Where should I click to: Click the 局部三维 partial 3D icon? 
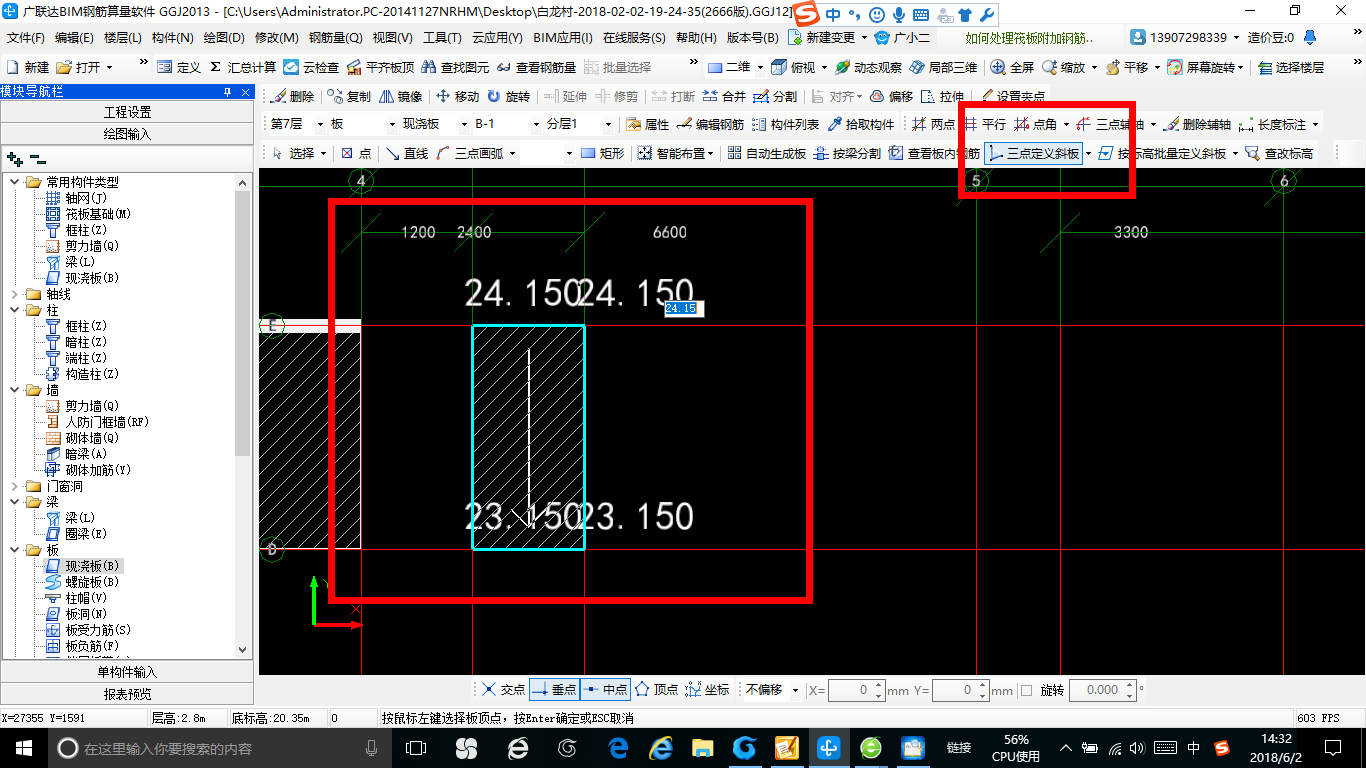coord(943,67)
